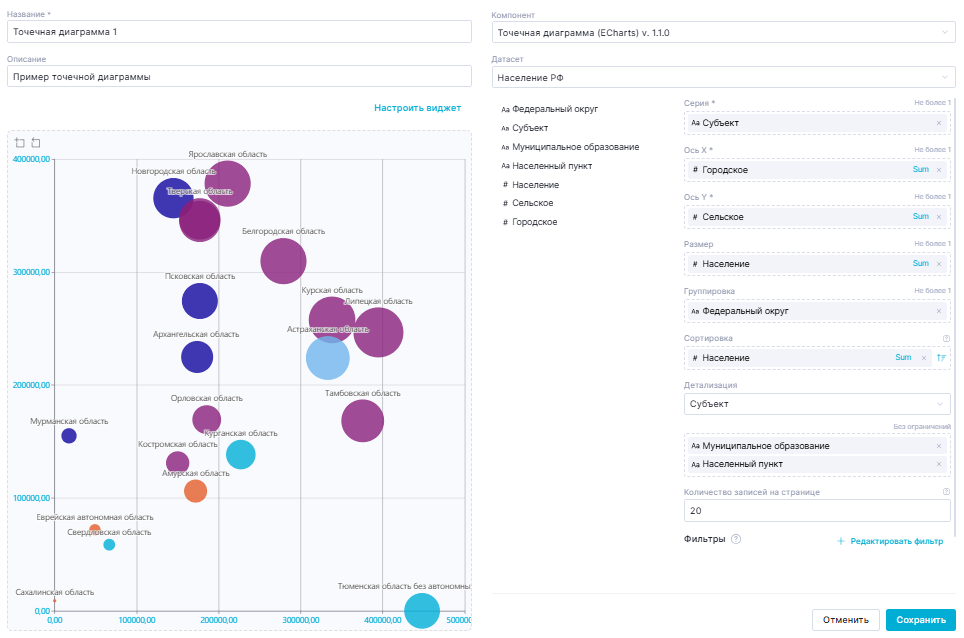Toggle sort direction icon in Сортировка
This screenshot has width=964, height=638.
(940, 358)
